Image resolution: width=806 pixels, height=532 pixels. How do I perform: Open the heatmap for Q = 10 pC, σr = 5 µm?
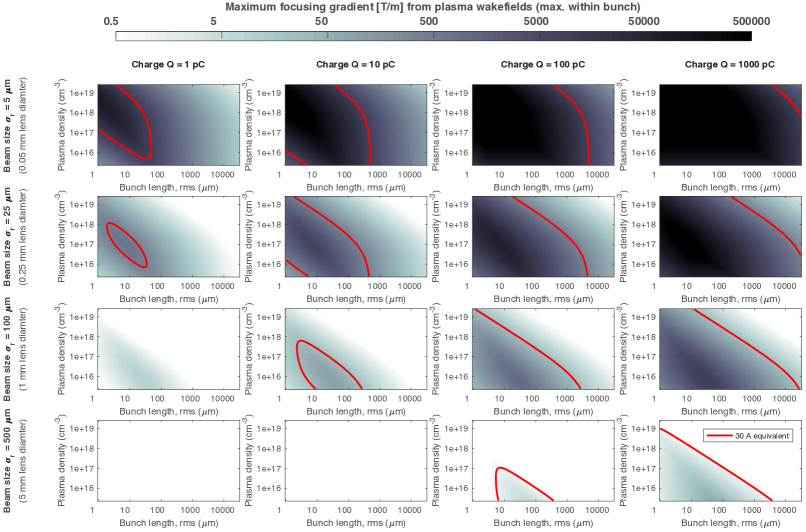pos(356,125)
